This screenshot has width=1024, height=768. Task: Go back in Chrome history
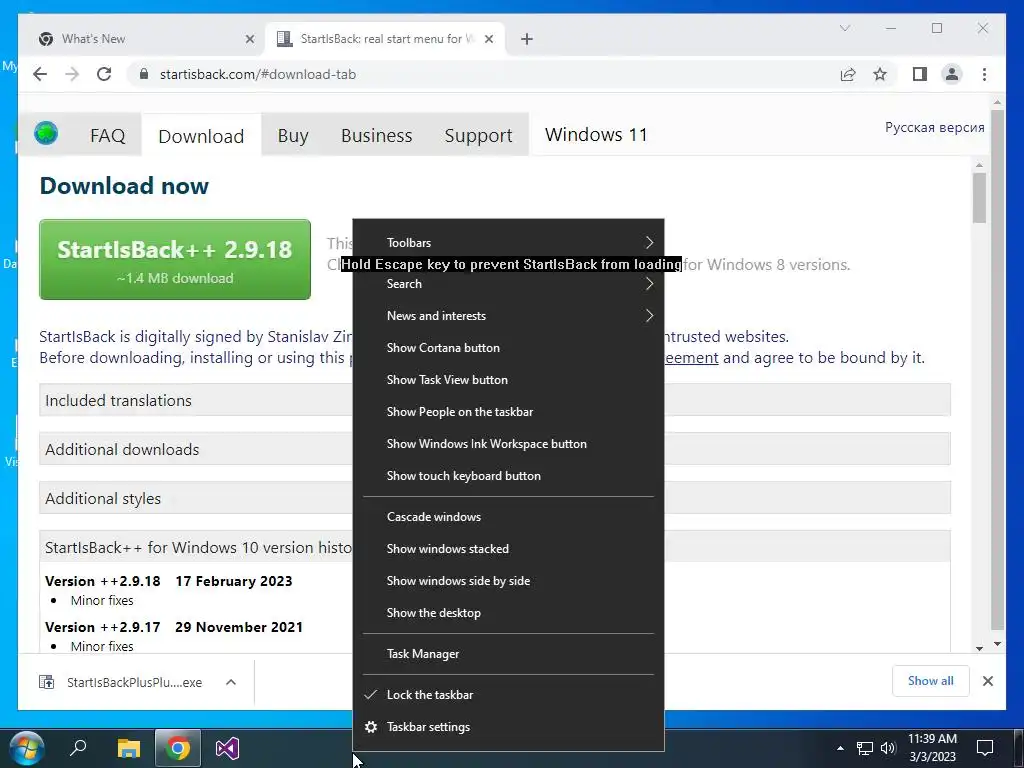[40, 74]
